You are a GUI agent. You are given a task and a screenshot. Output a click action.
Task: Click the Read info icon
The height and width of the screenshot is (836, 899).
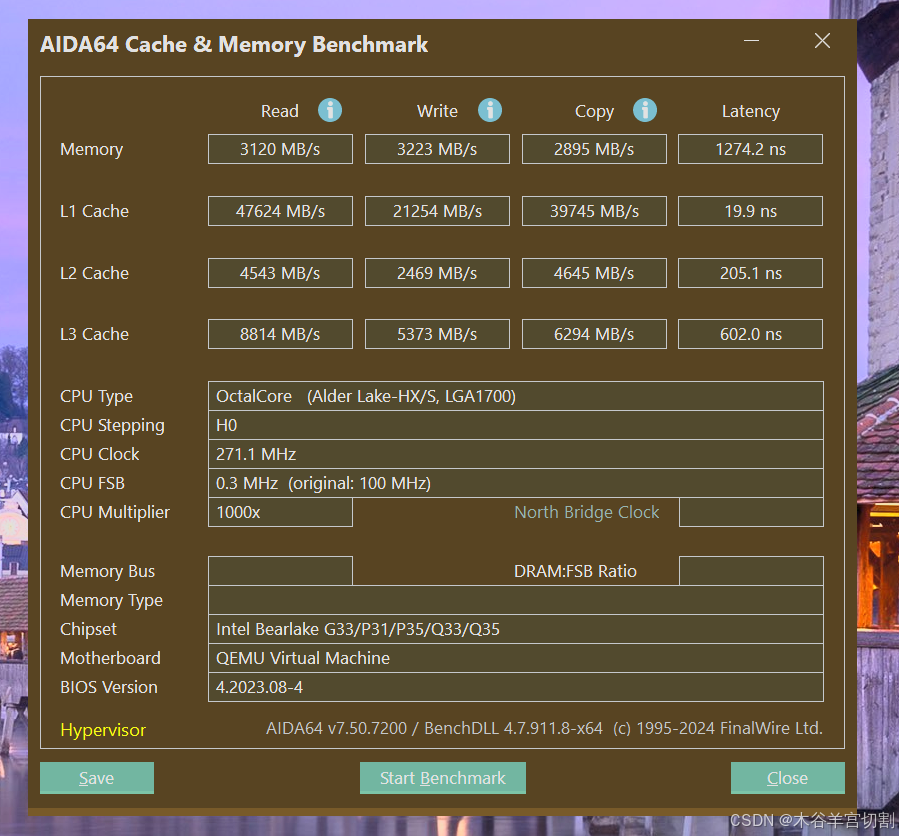(330, 110)
